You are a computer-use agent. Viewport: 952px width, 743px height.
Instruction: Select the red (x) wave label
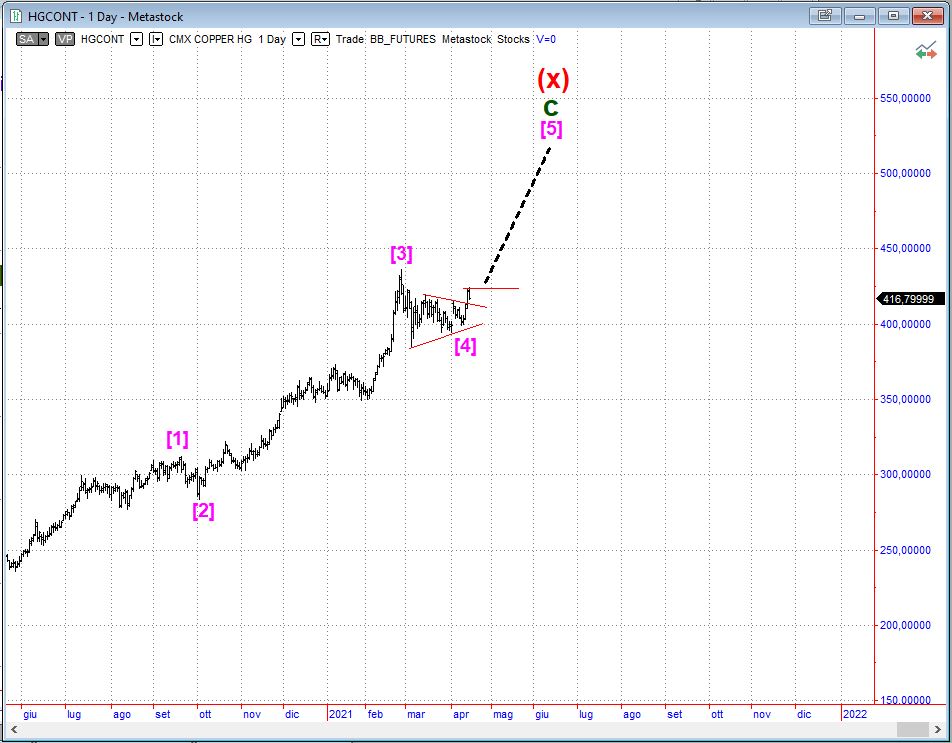pos(553,79)
